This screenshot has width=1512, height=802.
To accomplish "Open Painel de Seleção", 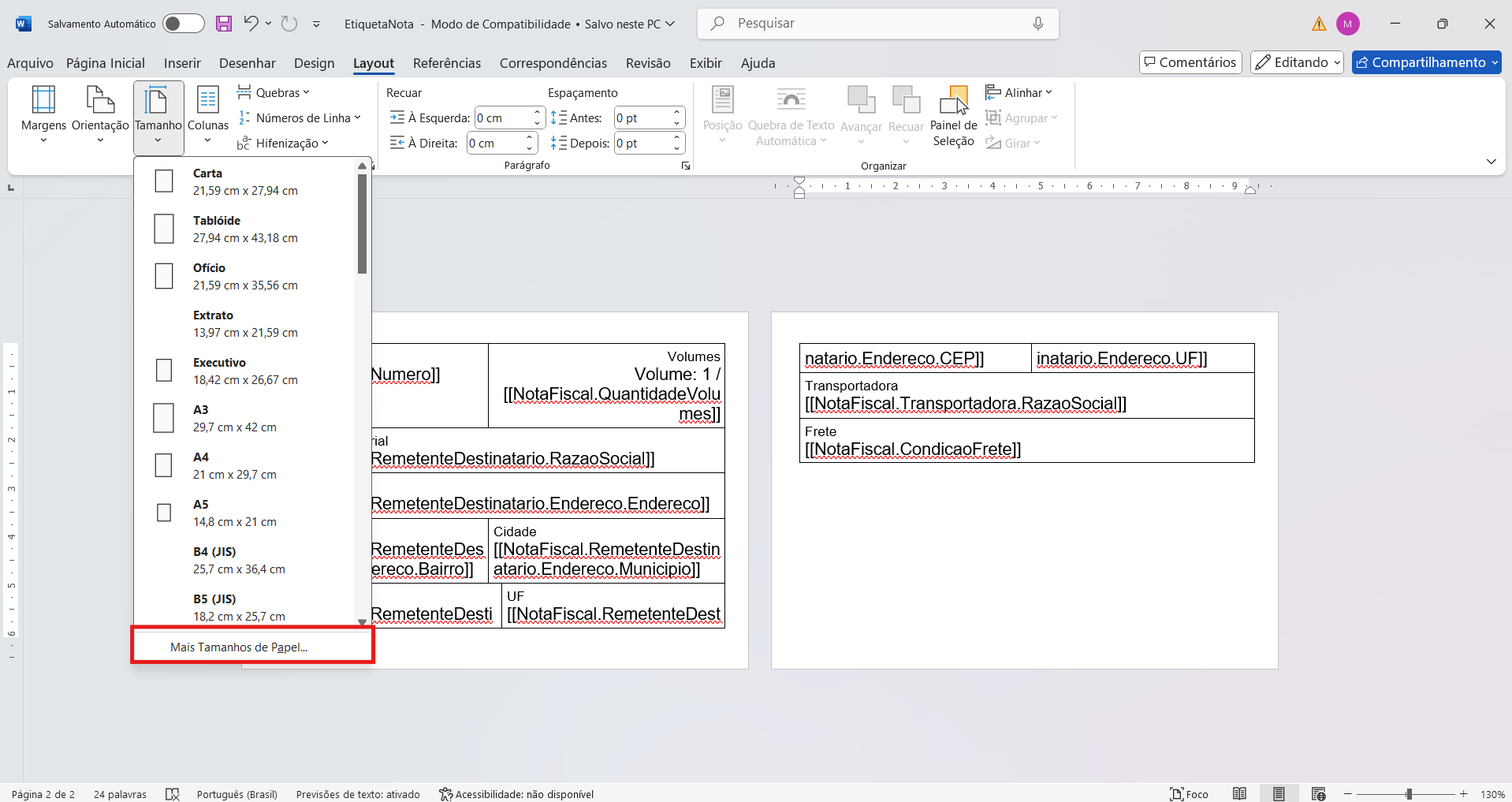I will tap(953, 116).
